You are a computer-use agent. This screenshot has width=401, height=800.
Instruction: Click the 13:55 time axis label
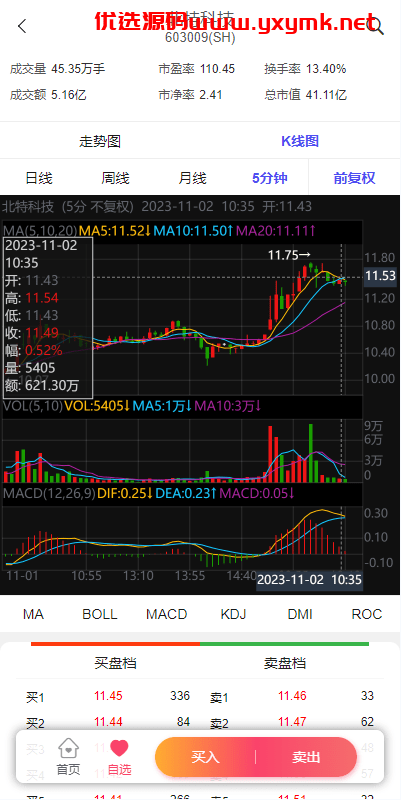(190, 576)
